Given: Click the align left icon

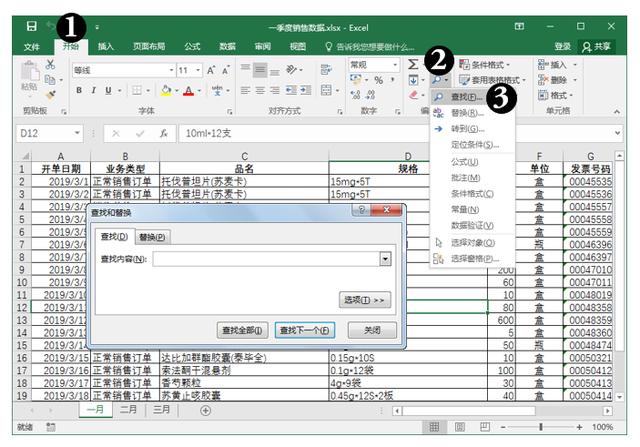Looking at the screenshot, I should click(x=245, y=90).
